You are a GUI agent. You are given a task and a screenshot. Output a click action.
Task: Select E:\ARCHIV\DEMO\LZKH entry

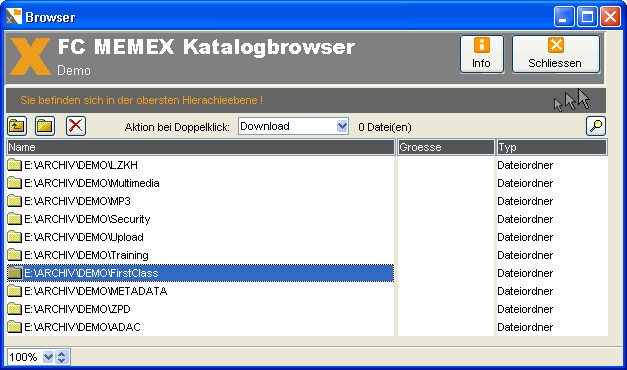pyautogui.click(x=81, y=165)
